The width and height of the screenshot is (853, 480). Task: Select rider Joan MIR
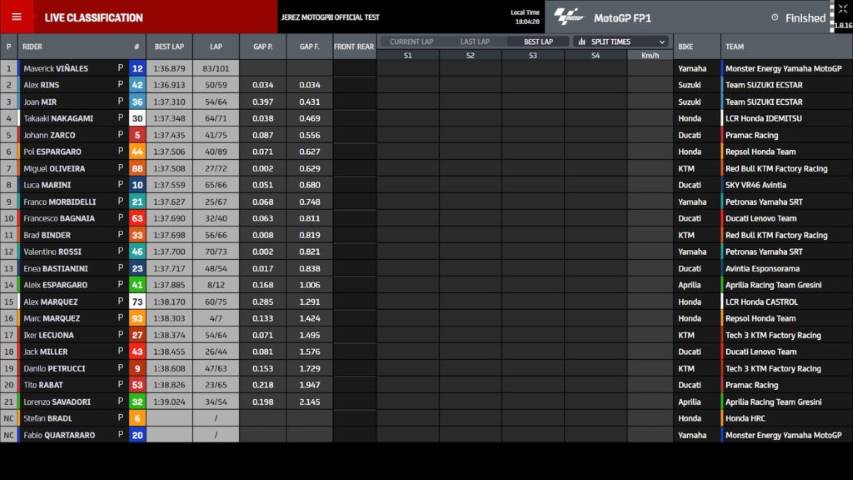(40, 102)
